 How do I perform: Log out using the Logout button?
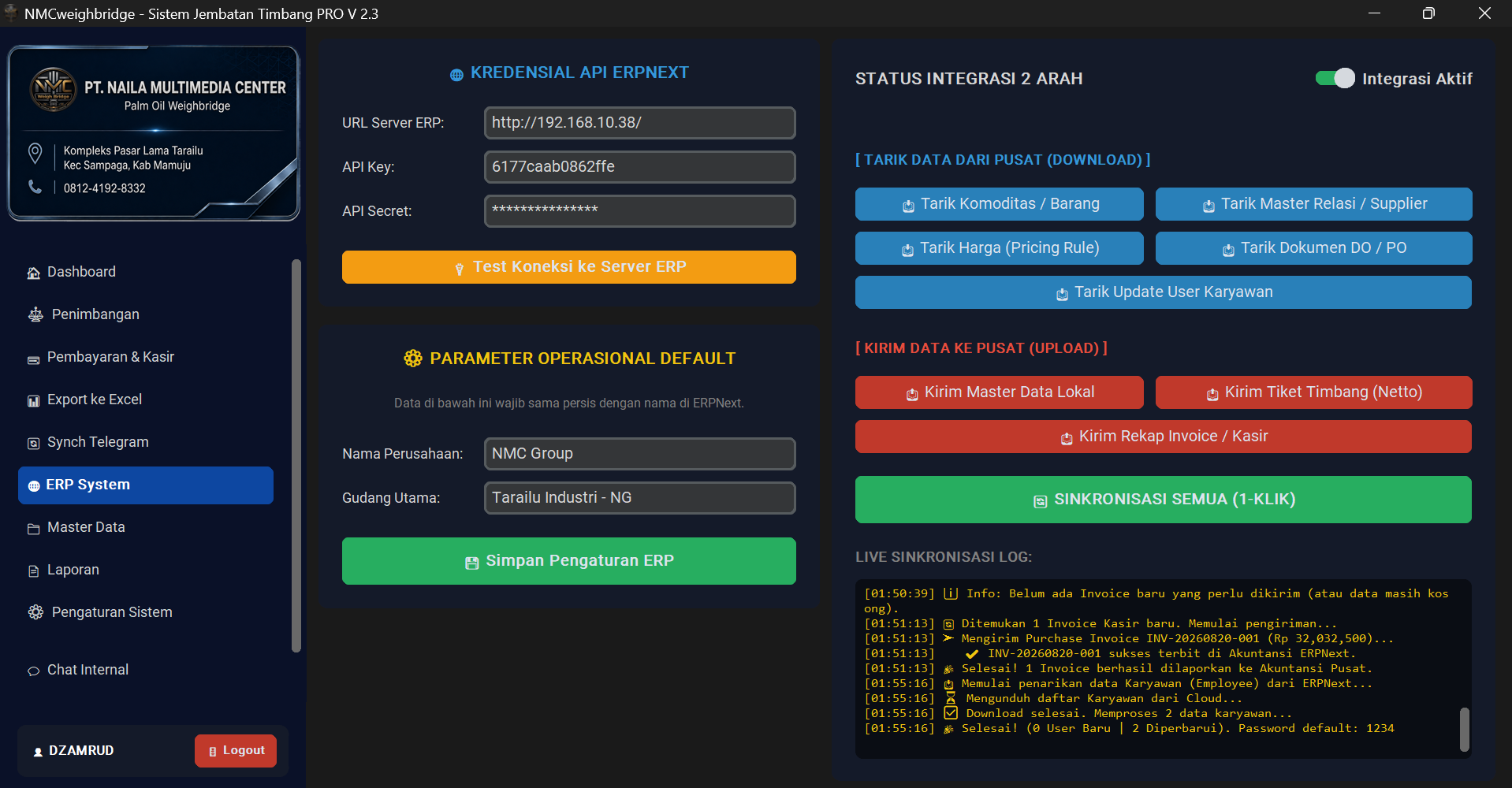[x=236, y=751]
